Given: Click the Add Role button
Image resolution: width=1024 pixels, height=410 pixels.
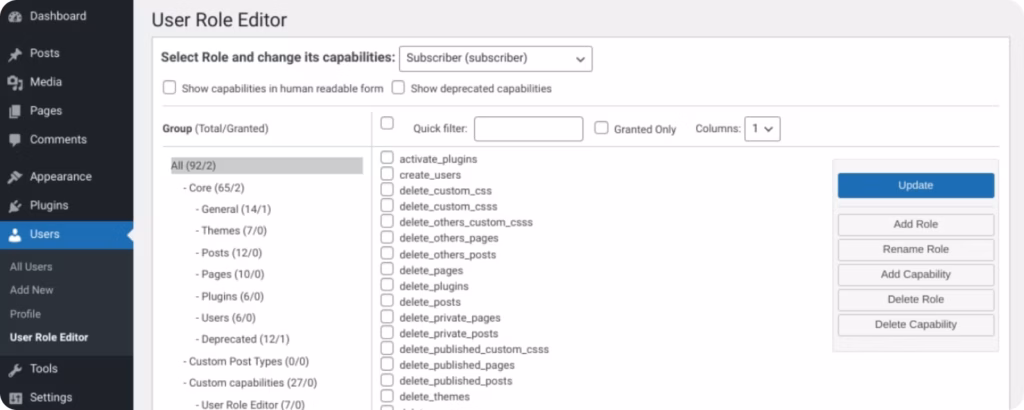Looking at the screenshot, I should pos(916,225).
